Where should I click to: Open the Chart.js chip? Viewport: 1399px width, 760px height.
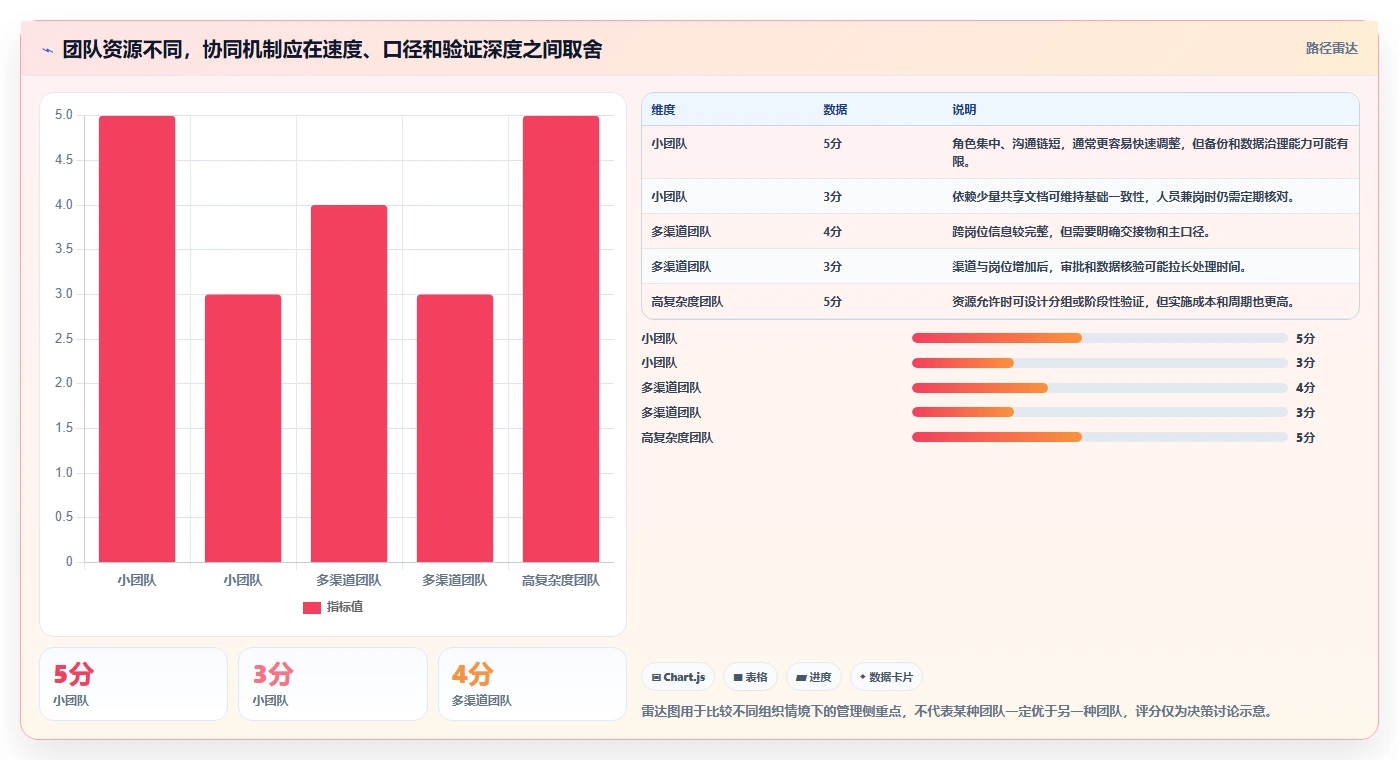pyautogui.click(x=678, y=677)
